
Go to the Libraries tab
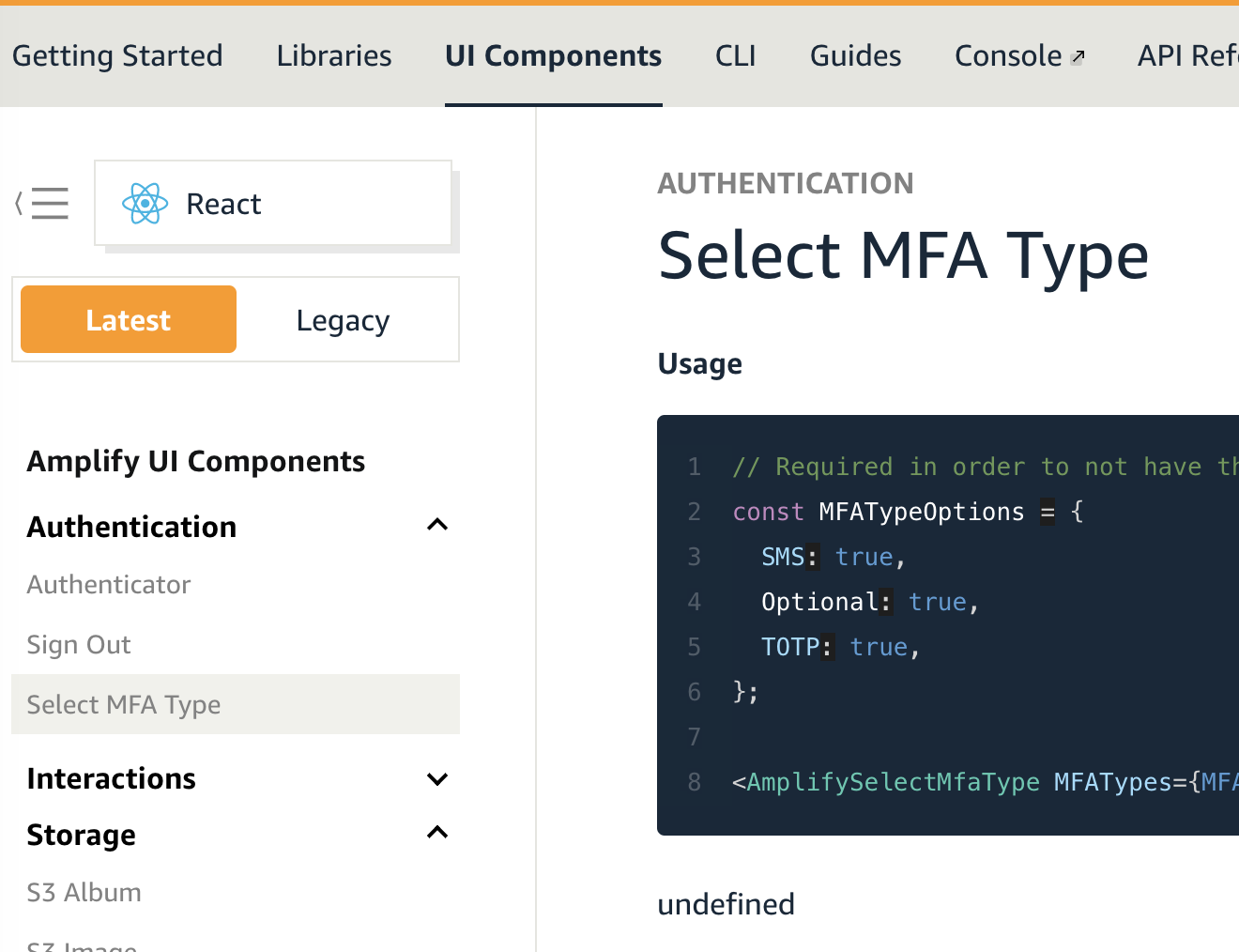(334, 56)
